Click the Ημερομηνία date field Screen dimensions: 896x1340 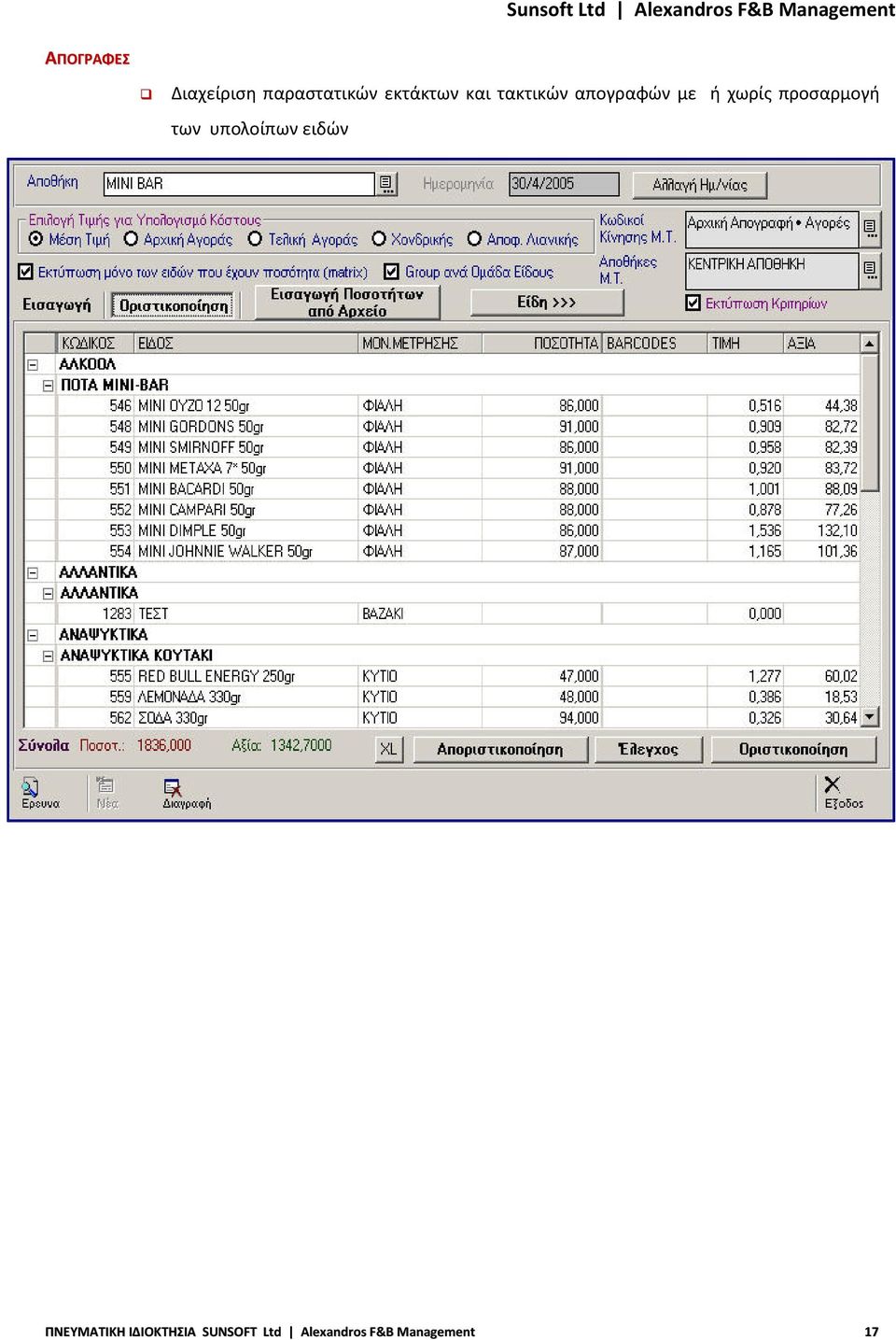pos(564,184)
